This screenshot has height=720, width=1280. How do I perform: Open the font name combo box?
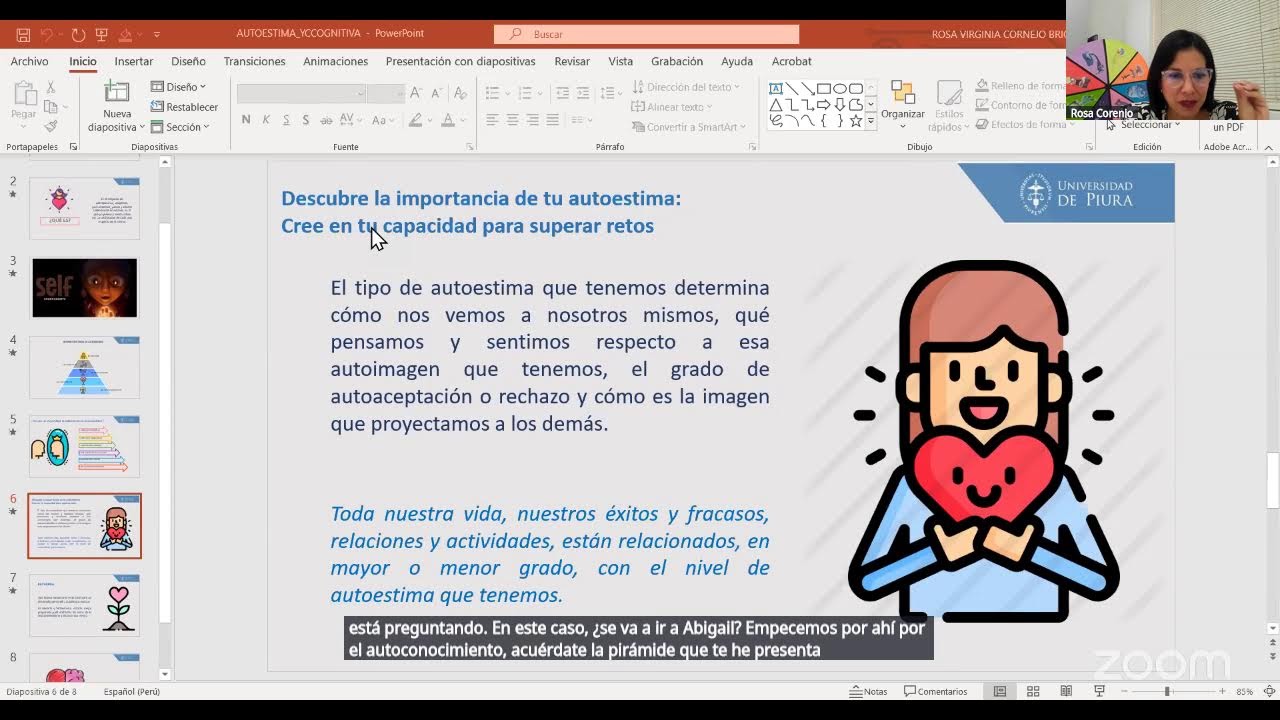pyautogui.click(x=301, y=93)
